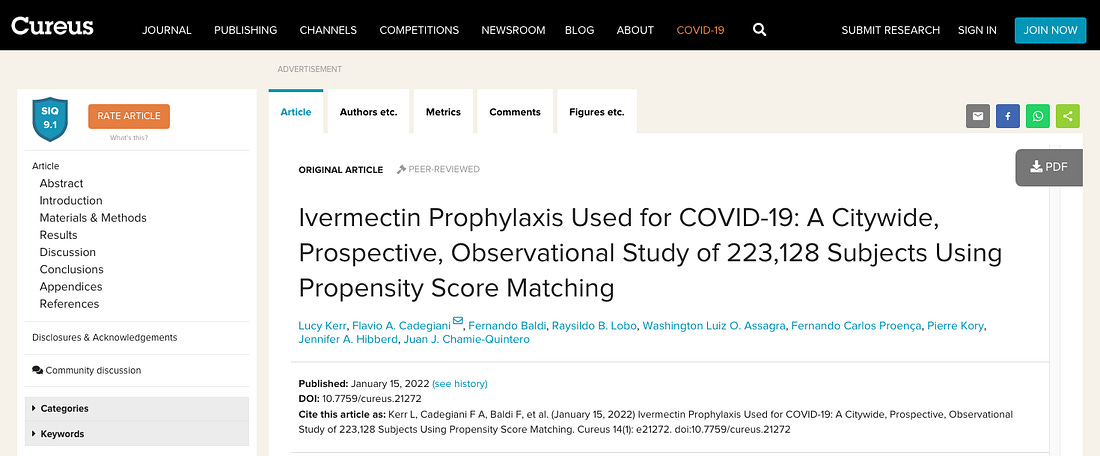Click envelope icon beside Flavio A. Cadegiani

coord(458,321)
